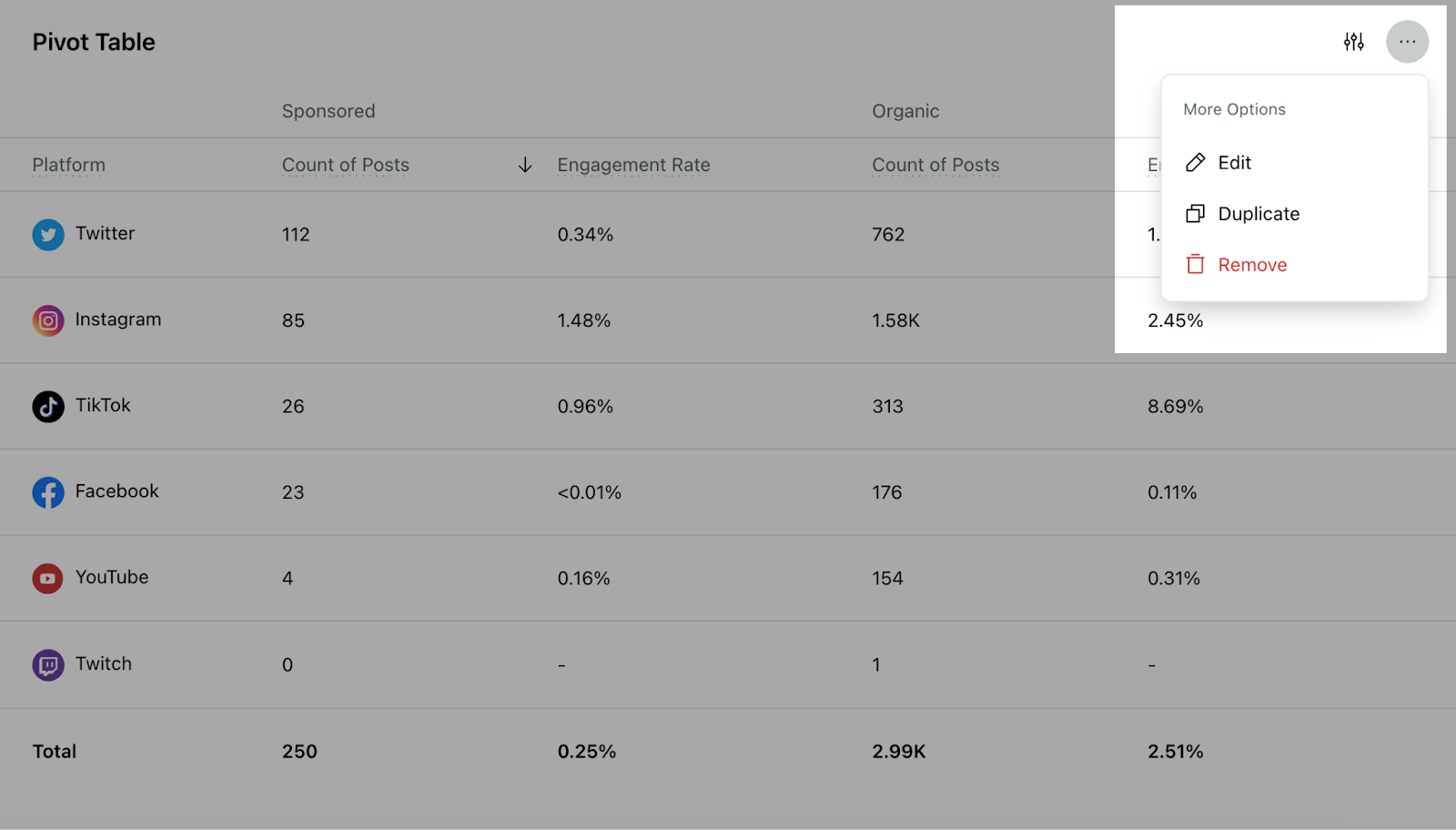Sort by Sponsored Engagement Rate column header
1456x830 pixels.
point(633,165)
